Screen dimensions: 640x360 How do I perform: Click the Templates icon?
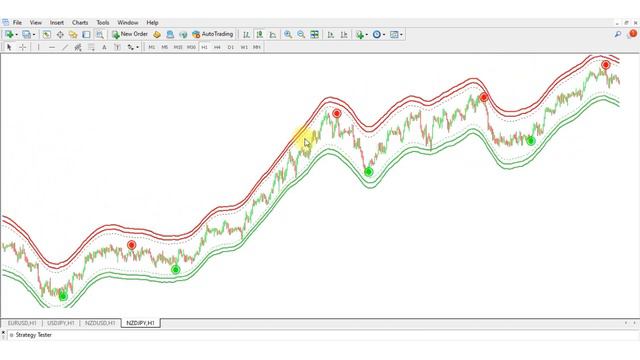394,35
